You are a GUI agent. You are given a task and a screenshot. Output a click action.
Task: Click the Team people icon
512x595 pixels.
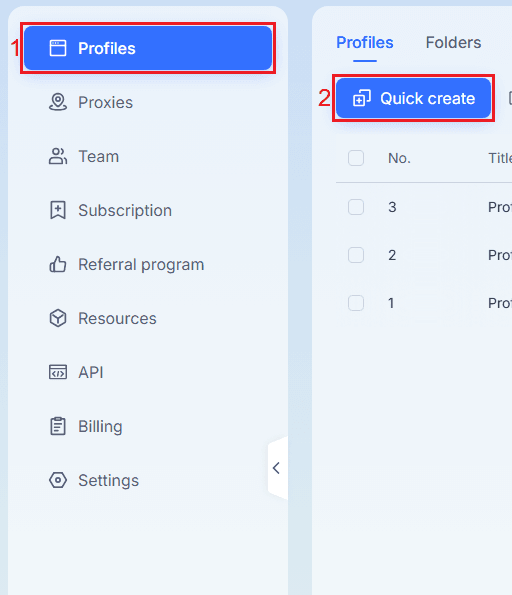click(58, 156)
